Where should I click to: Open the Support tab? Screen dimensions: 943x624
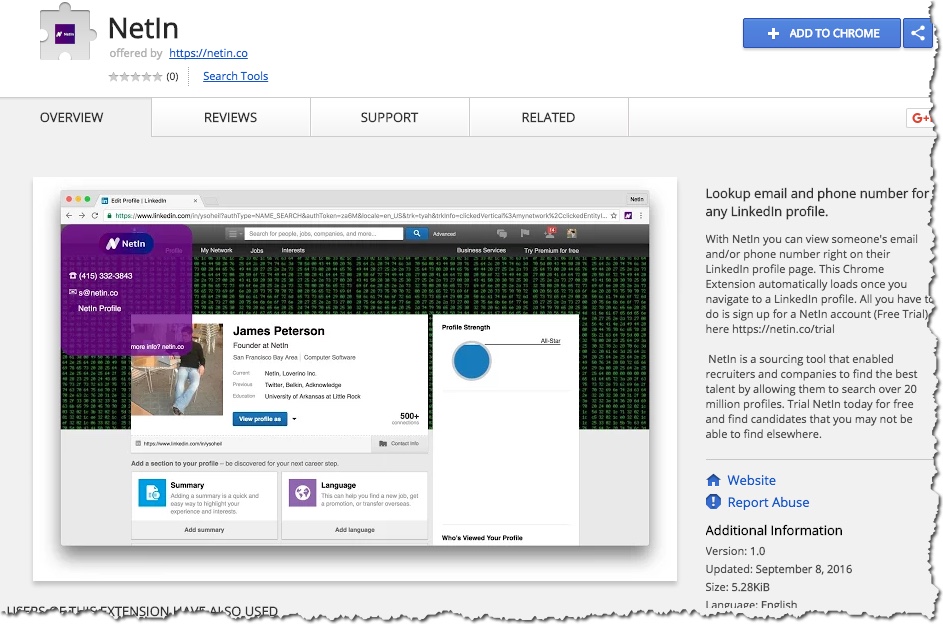click(389, 117)
